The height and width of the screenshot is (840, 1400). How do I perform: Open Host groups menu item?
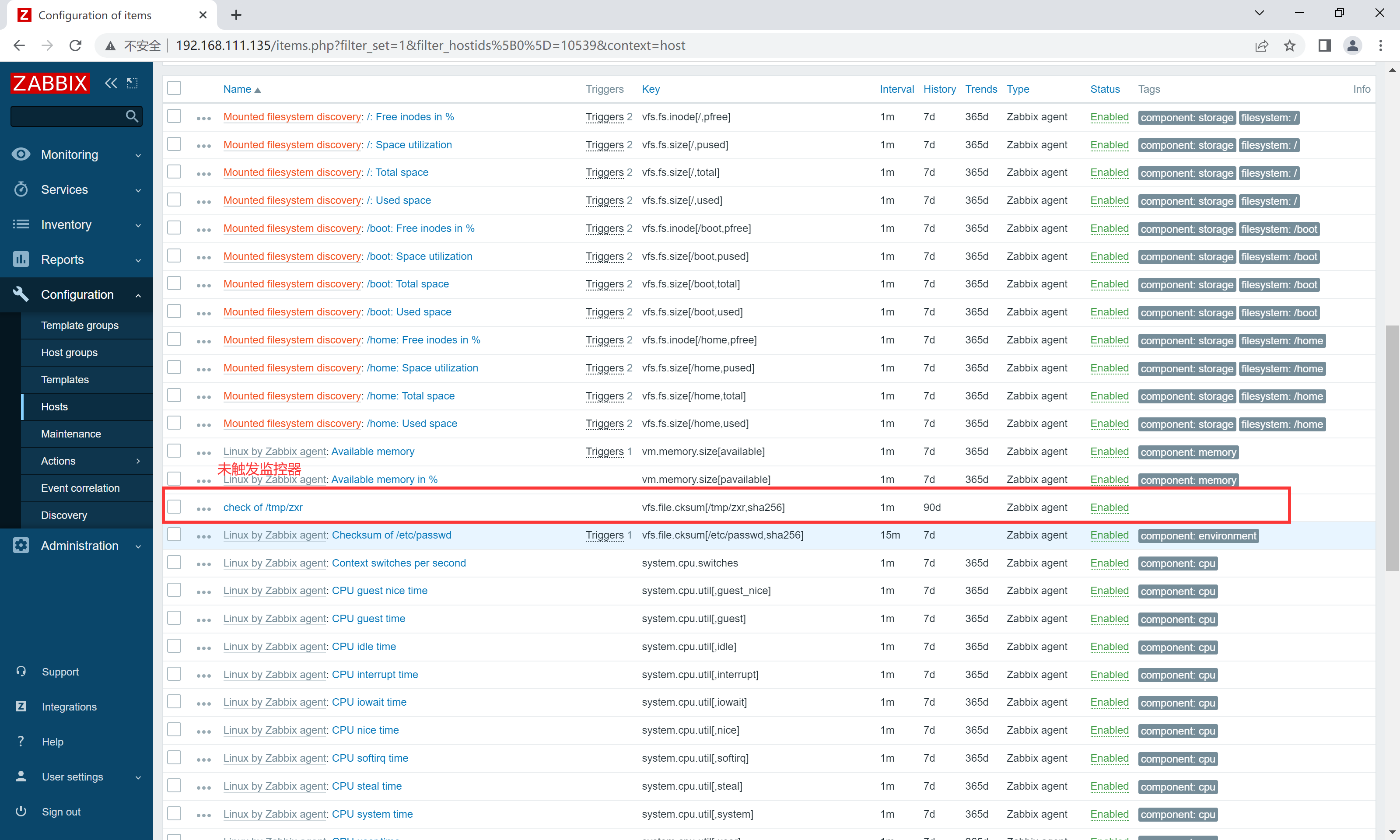click(x=69, y=353)
